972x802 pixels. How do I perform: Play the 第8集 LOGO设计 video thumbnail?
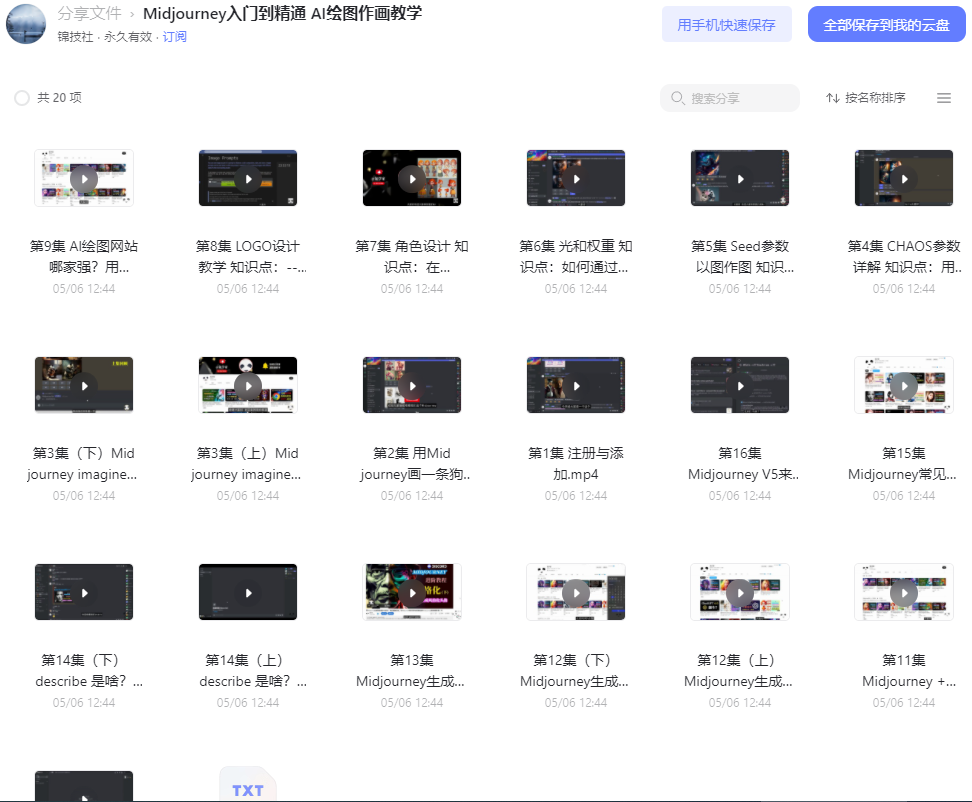tap(248, 178)
